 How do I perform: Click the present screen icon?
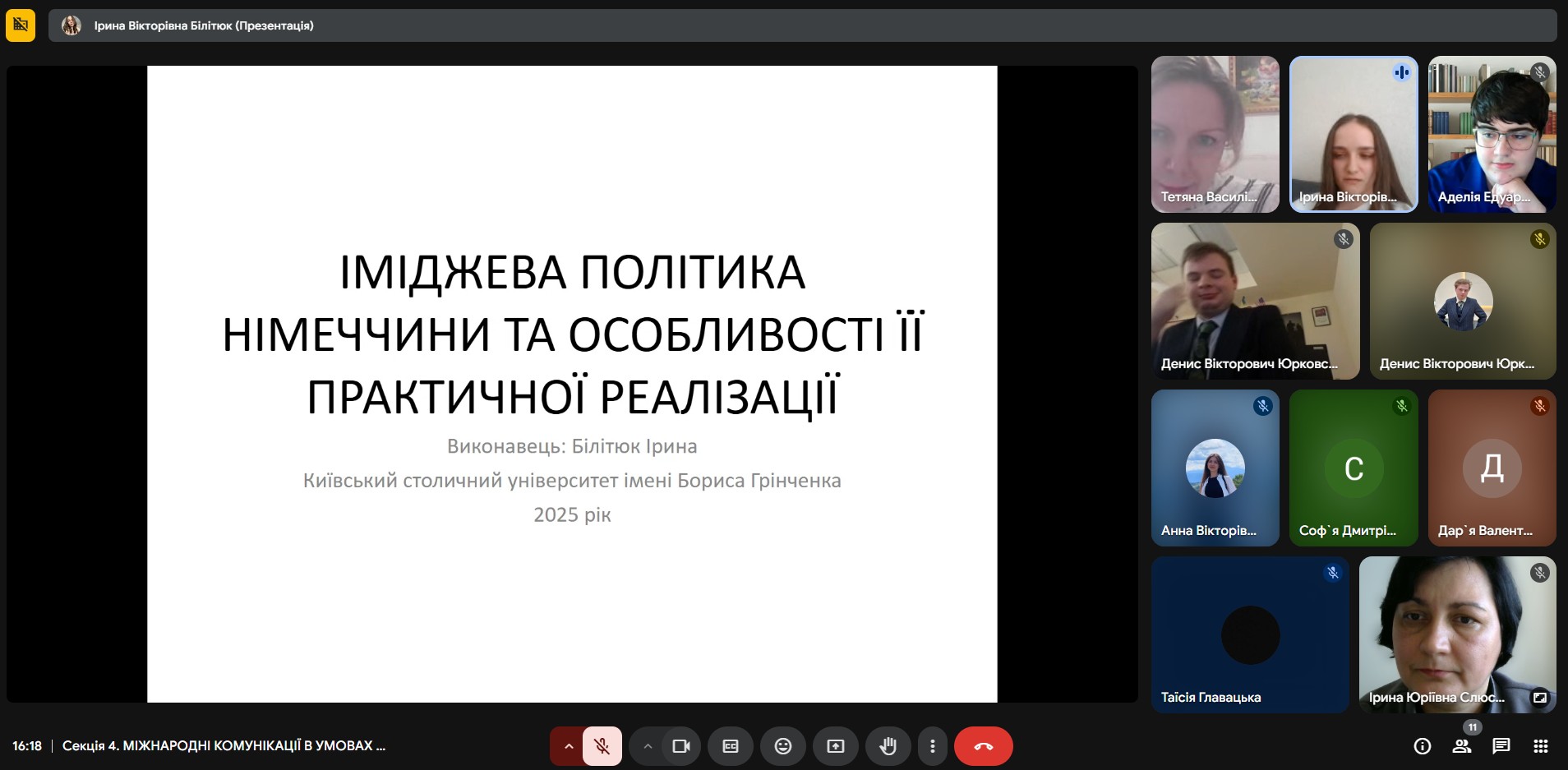[835, 746]
